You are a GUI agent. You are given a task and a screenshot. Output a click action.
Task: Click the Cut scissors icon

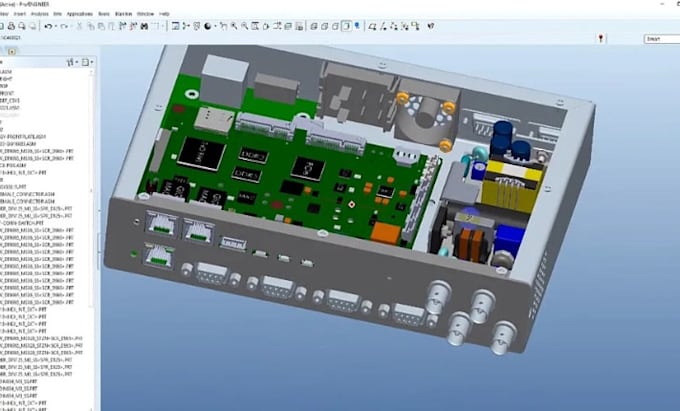(x=80, y=26)
